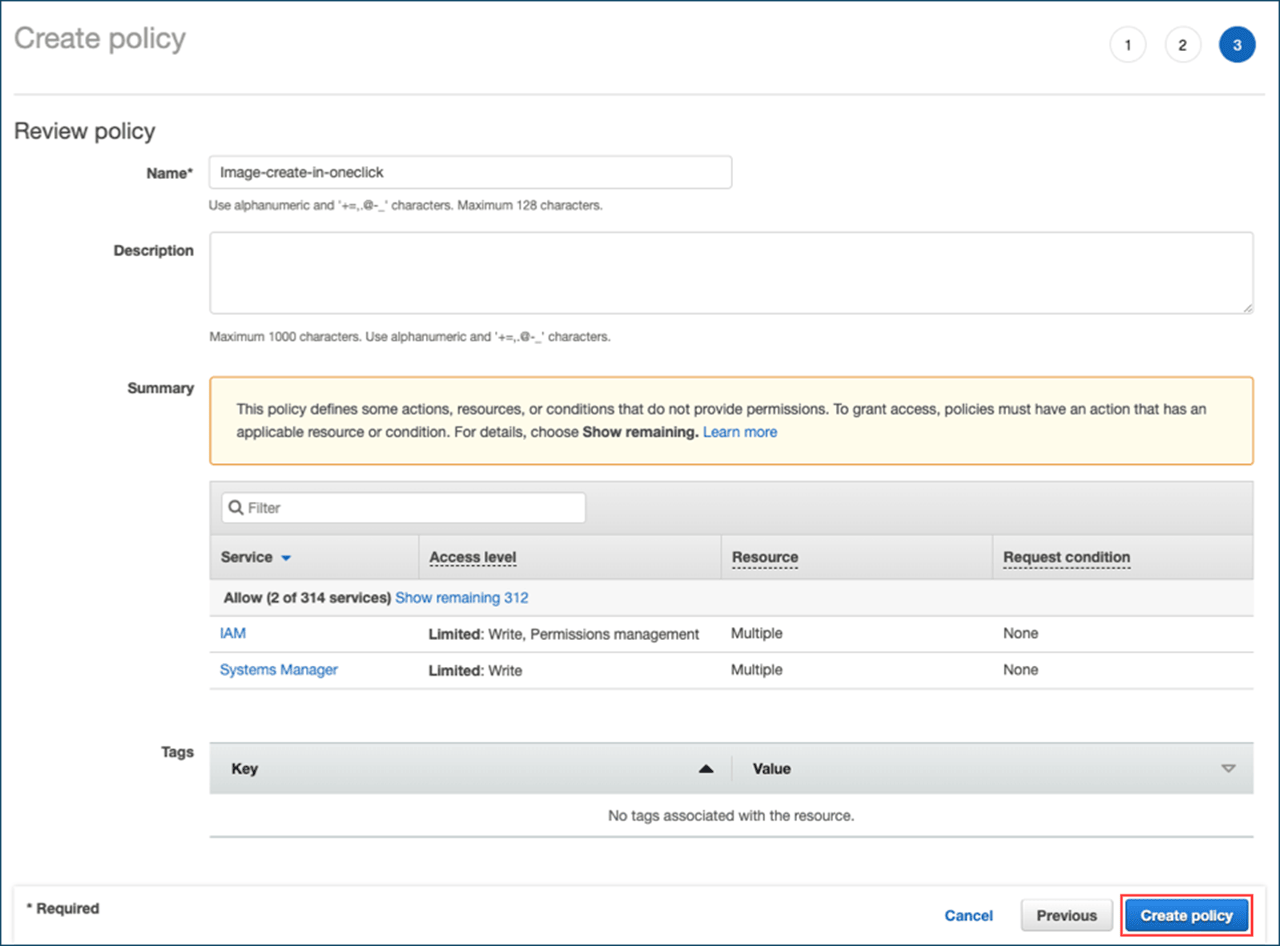
Task: Go to step 2 indicator
Action: (x=1182, y=45)
